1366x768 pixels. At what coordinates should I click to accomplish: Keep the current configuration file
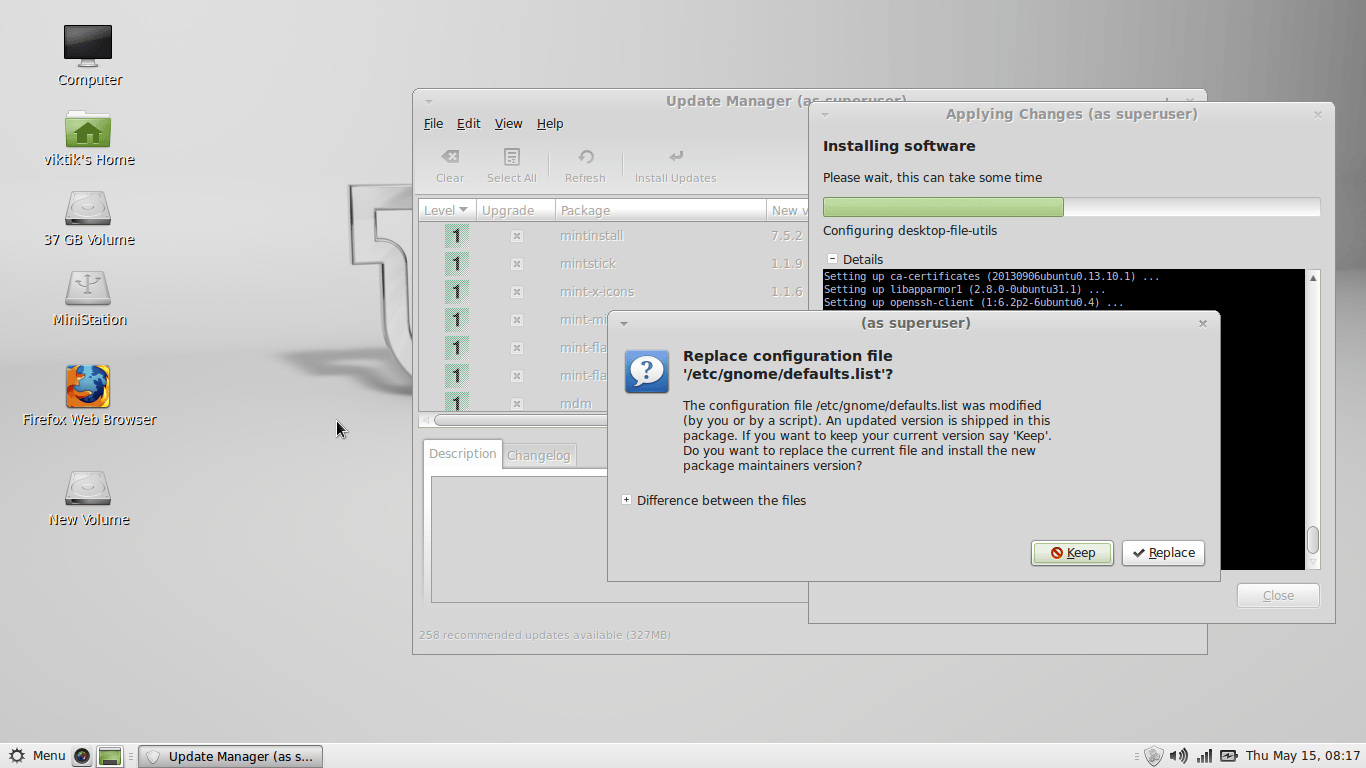point(1072,553)
